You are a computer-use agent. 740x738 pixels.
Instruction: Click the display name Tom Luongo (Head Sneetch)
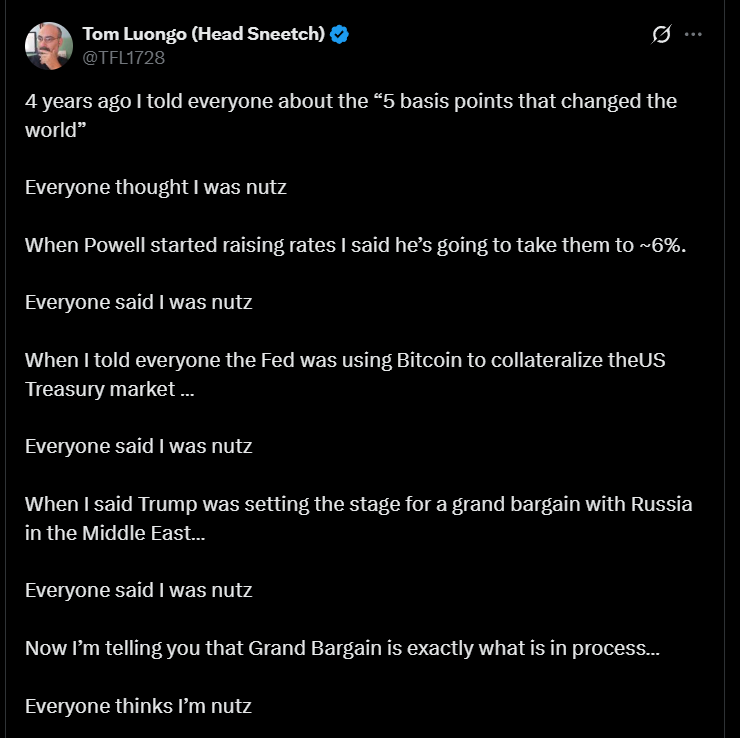tap(203, 35)
